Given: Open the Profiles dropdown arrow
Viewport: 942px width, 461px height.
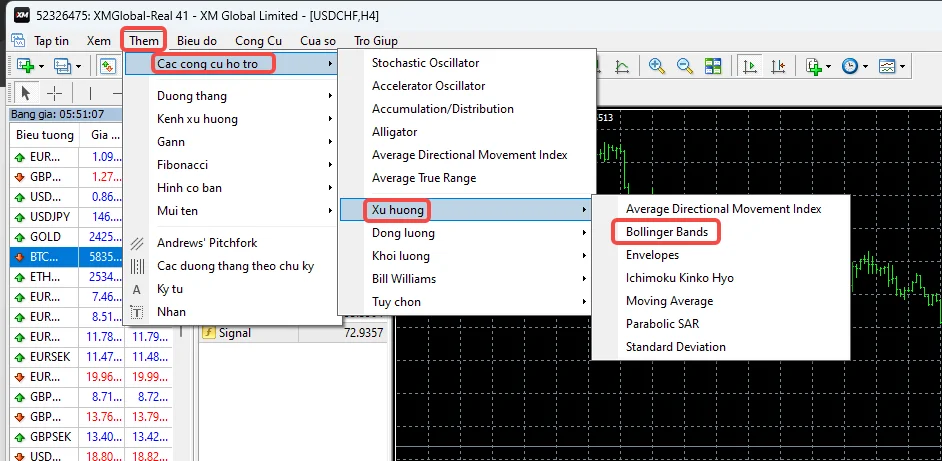Looking at the screenshot, I should (x=78, y=66).
